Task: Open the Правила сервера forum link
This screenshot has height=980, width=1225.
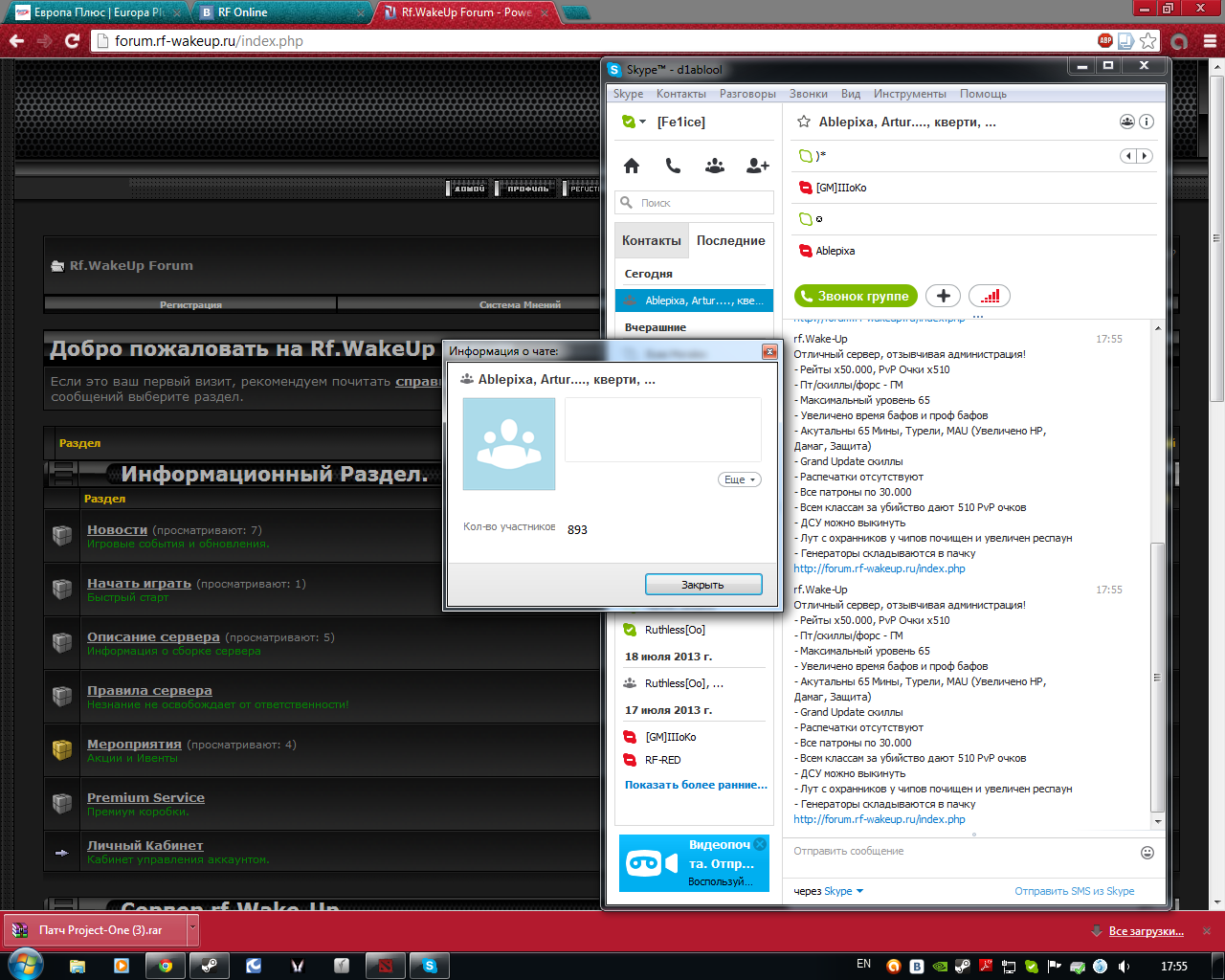Action: tap(149, 690)
